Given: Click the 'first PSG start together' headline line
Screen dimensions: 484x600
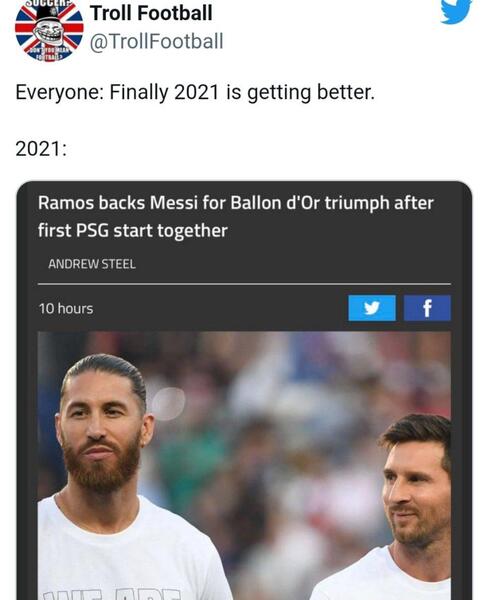Looking at the screenshot, I should pos(132,230).
